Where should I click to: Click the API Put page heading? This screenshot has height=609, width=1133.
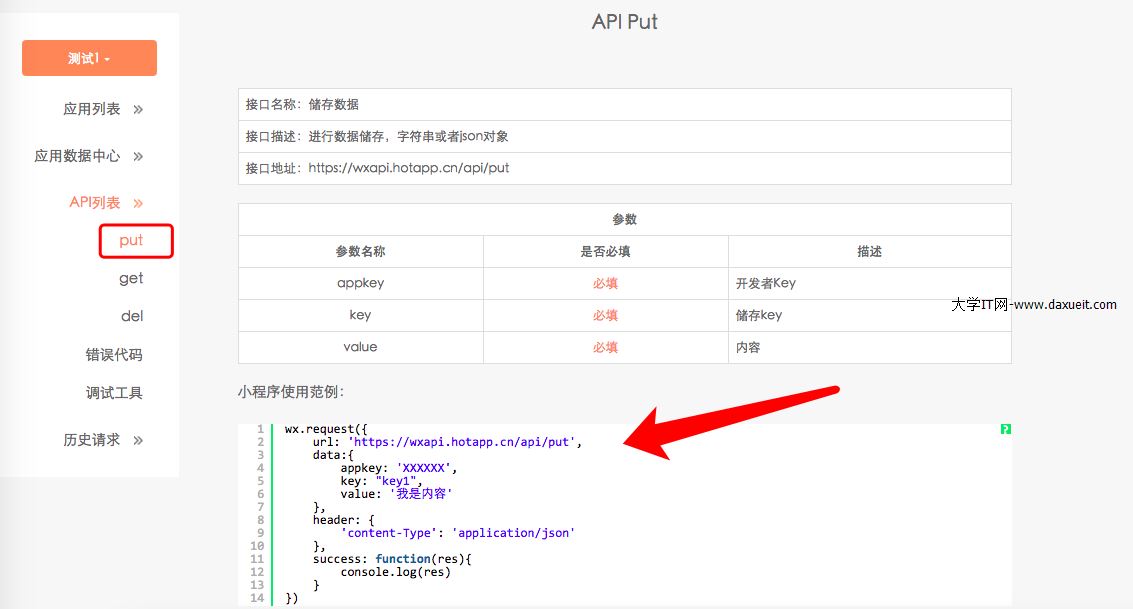click(x=624, y=21)
